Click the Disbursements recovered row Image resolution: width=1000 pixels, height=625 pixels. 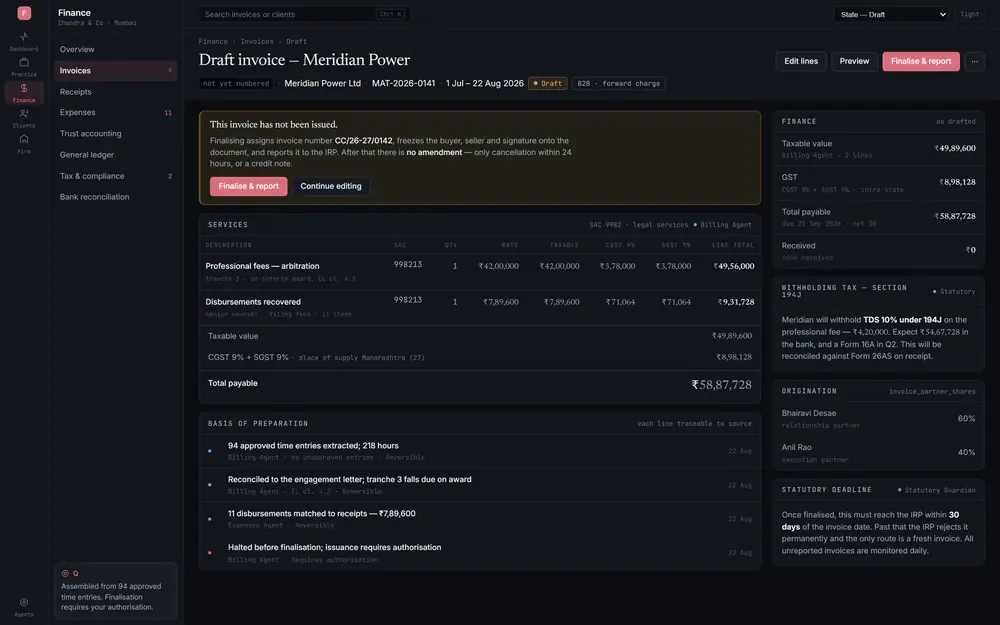480,307
